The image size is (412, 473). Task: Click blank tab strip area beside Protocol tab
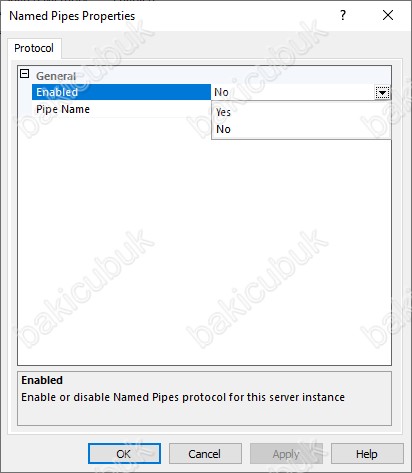230,48
